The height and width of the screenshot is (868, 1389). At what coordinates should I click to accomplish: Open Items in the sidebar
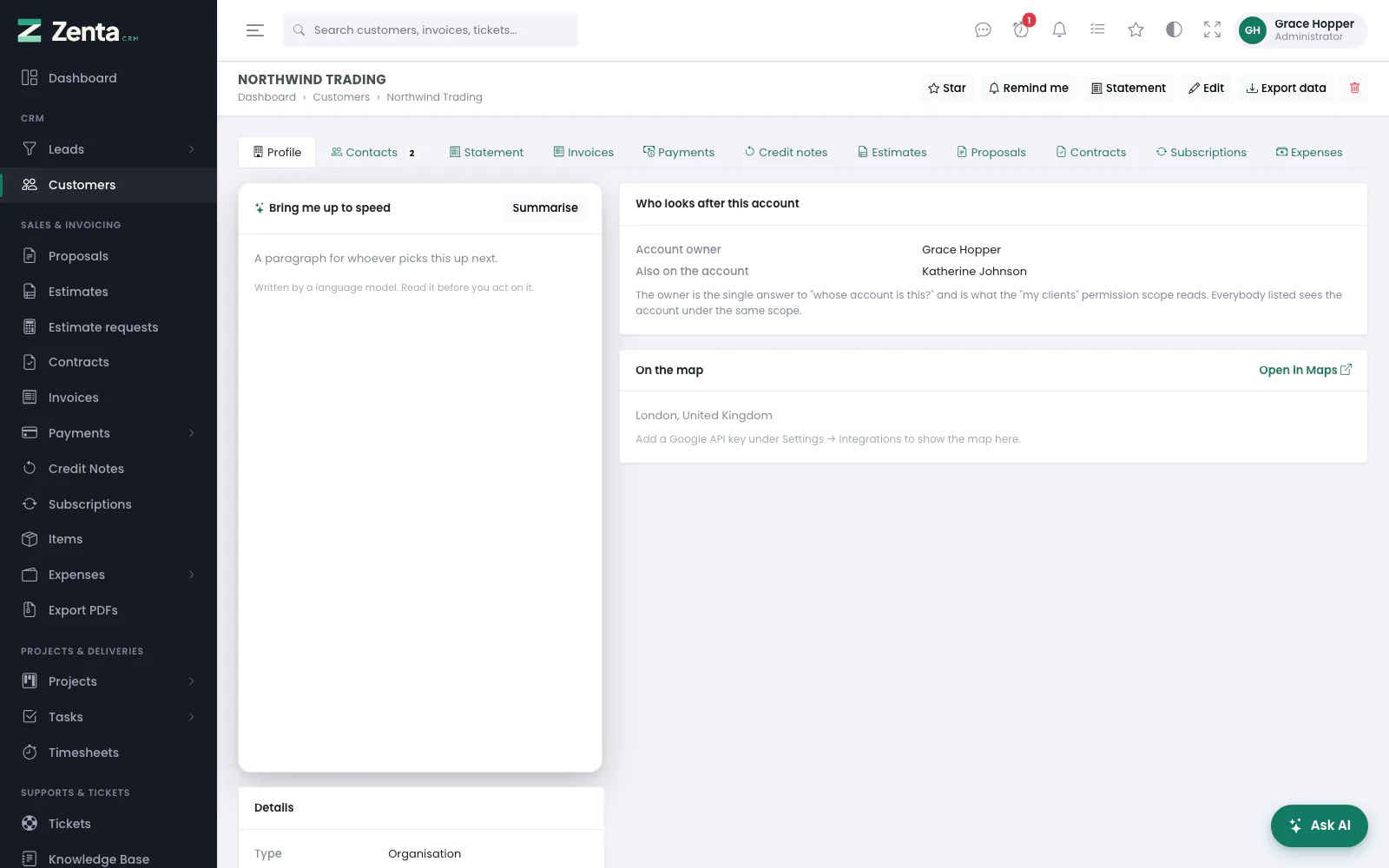pos(109,539)
